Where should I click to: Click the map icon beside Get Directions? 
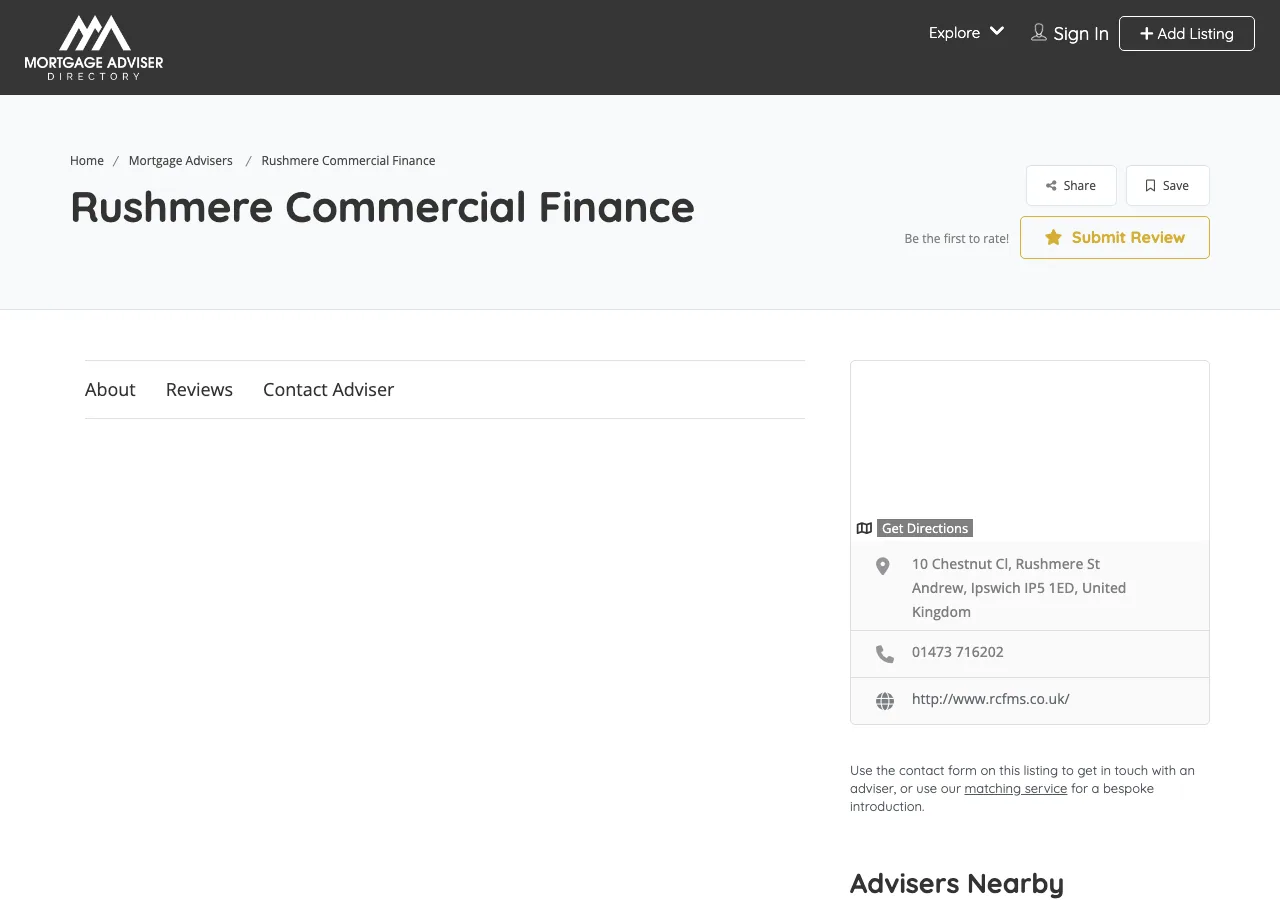[x=864, y=528]
